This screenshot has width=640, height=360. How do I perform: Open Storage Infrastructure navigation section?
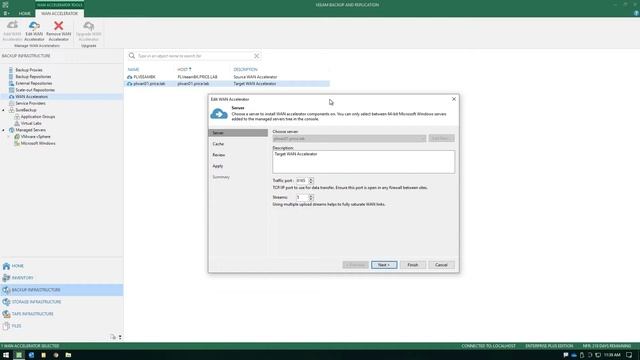pos(61,302)
